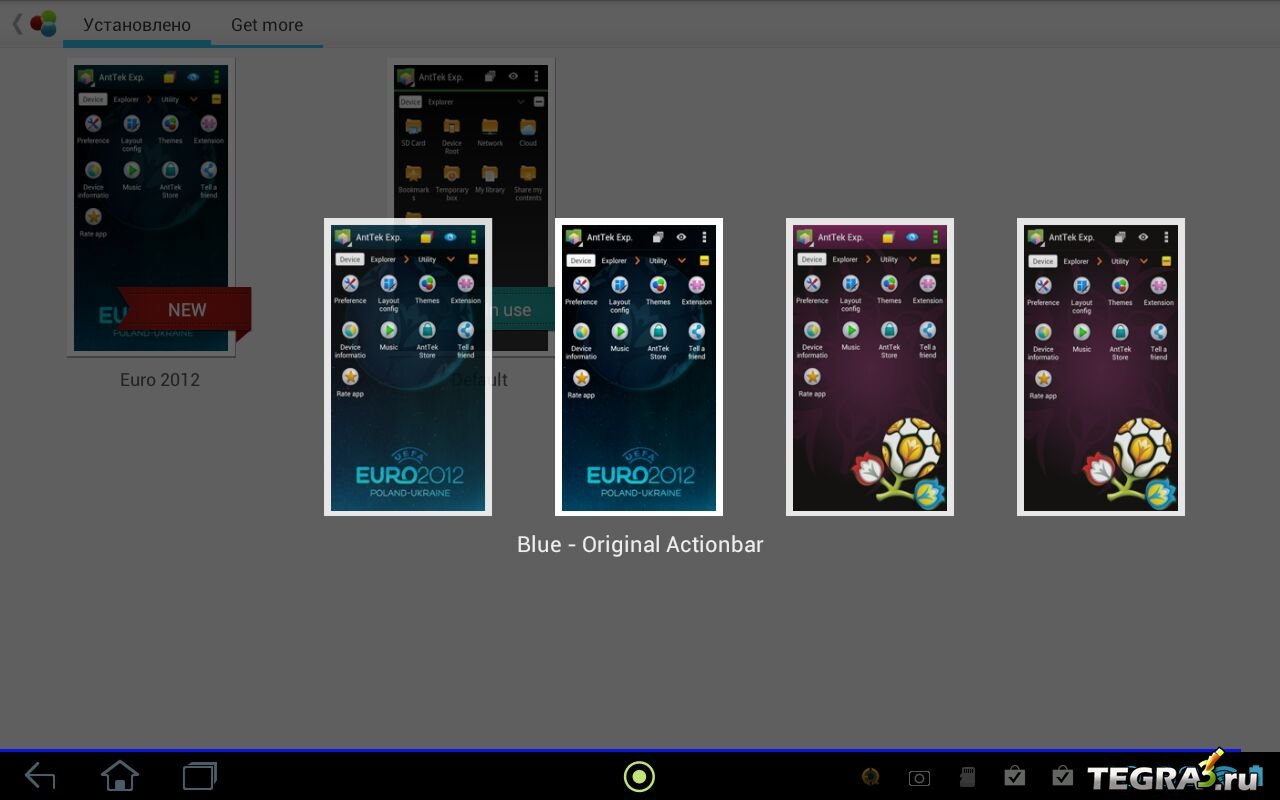The height and width of the screenshot is (800, 1280).
Task: Tap the green ring icon in bottom bar
Action: (x=639, y=776)
